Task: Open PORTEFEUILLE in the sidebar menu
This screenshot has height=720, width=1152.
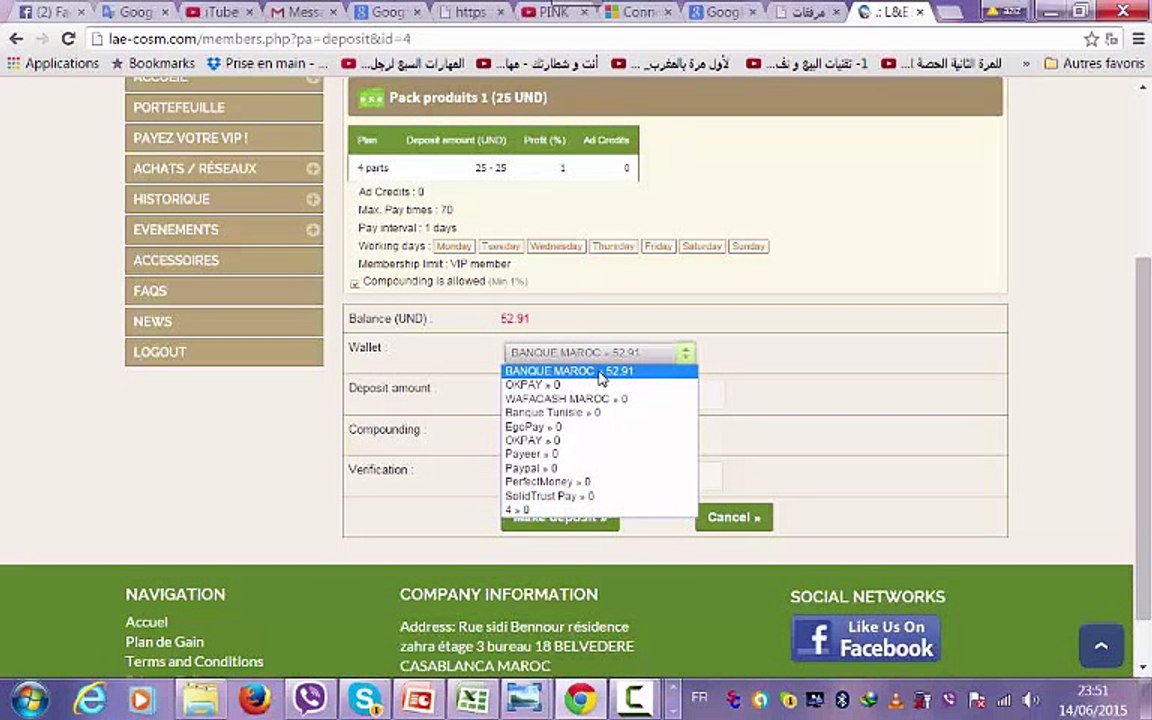Action: [224, 108]
